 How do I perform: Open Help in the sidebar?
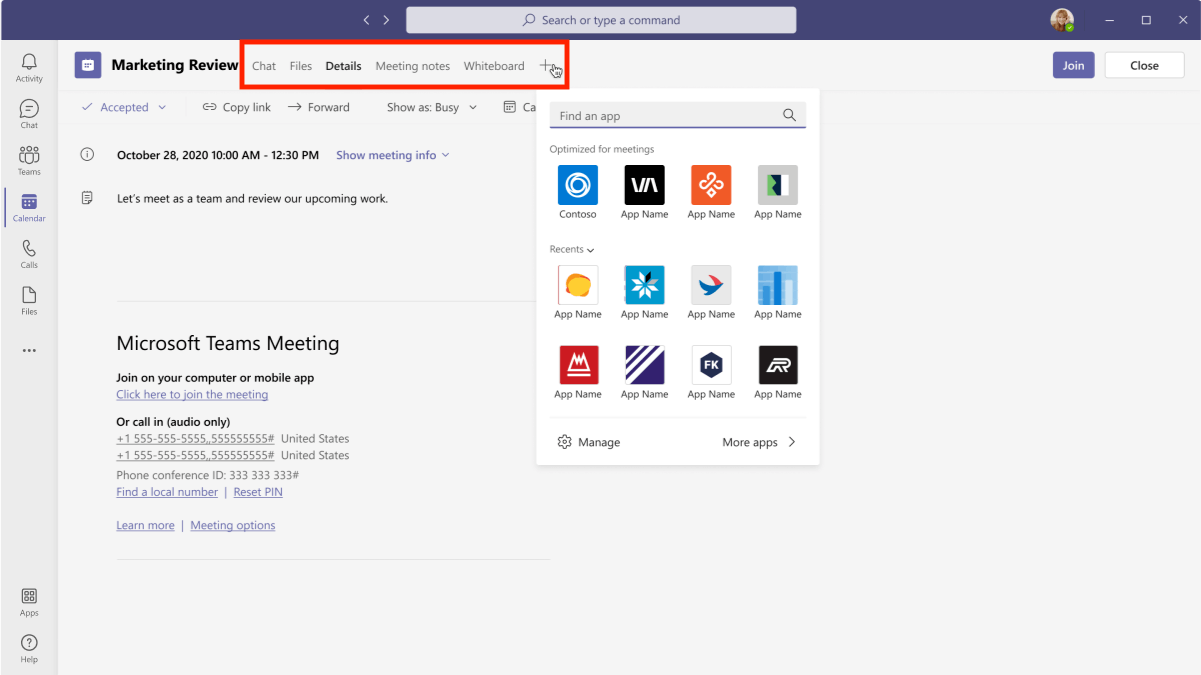[x=29, y=648]
